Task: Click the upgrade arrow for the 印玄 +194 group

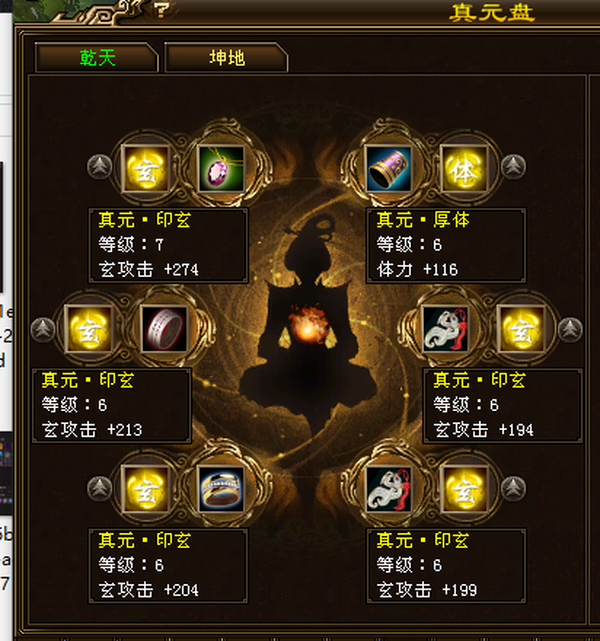Action: (570, 329)
